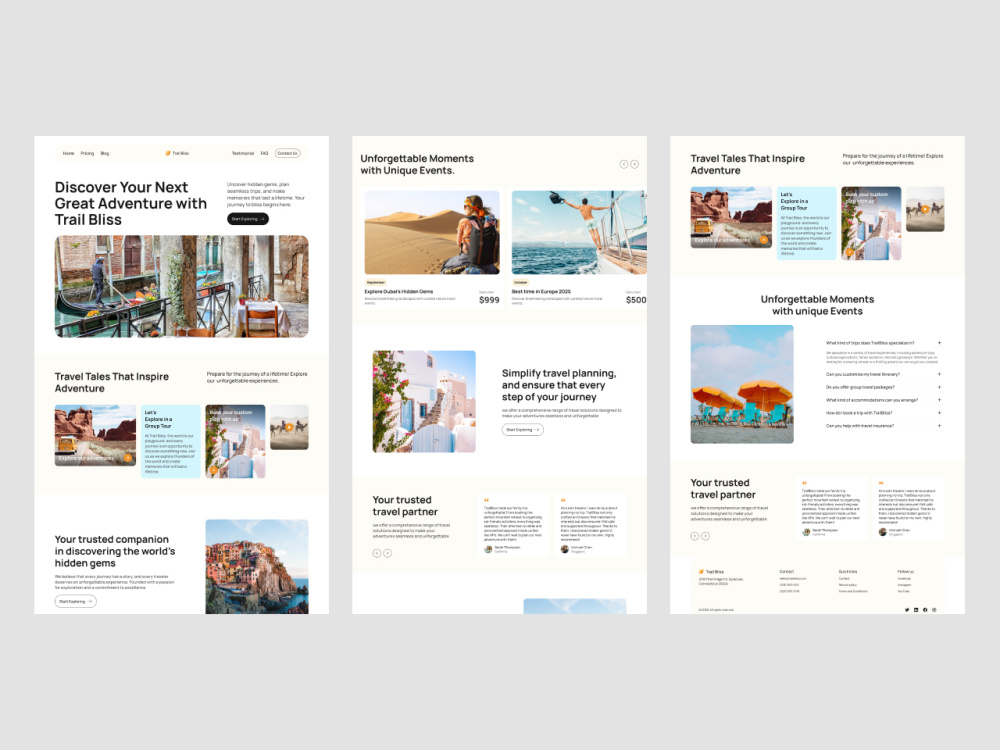Click the next testimonial arrow in the right panel
Viewport: 1000px width, 750px height.
coord(705,536)
